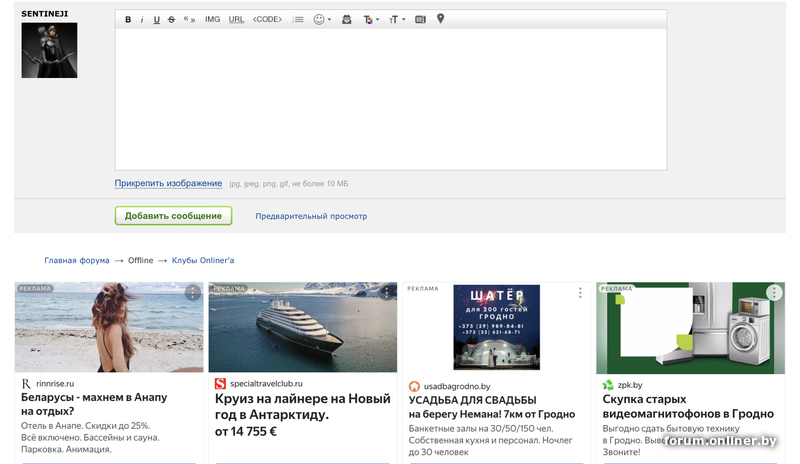Click Добавить сообщение button
The width and height of the screenshot is (800, 464).
click(173, 215)
